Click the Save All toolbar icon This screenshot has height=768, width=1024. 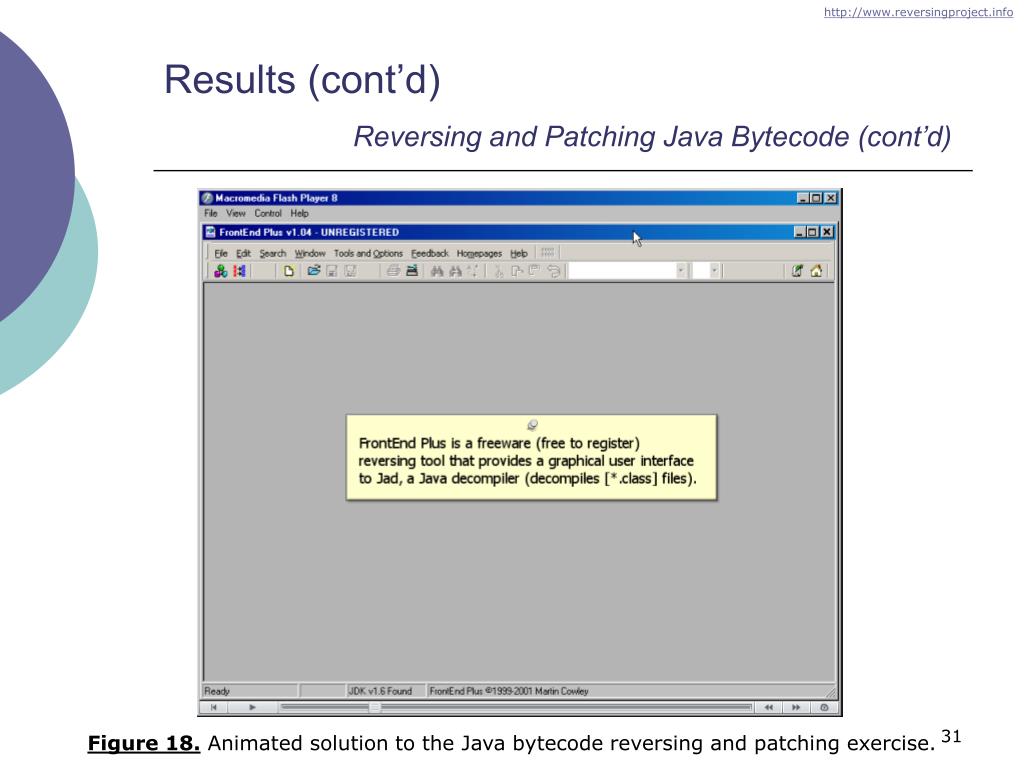point(350,271)
